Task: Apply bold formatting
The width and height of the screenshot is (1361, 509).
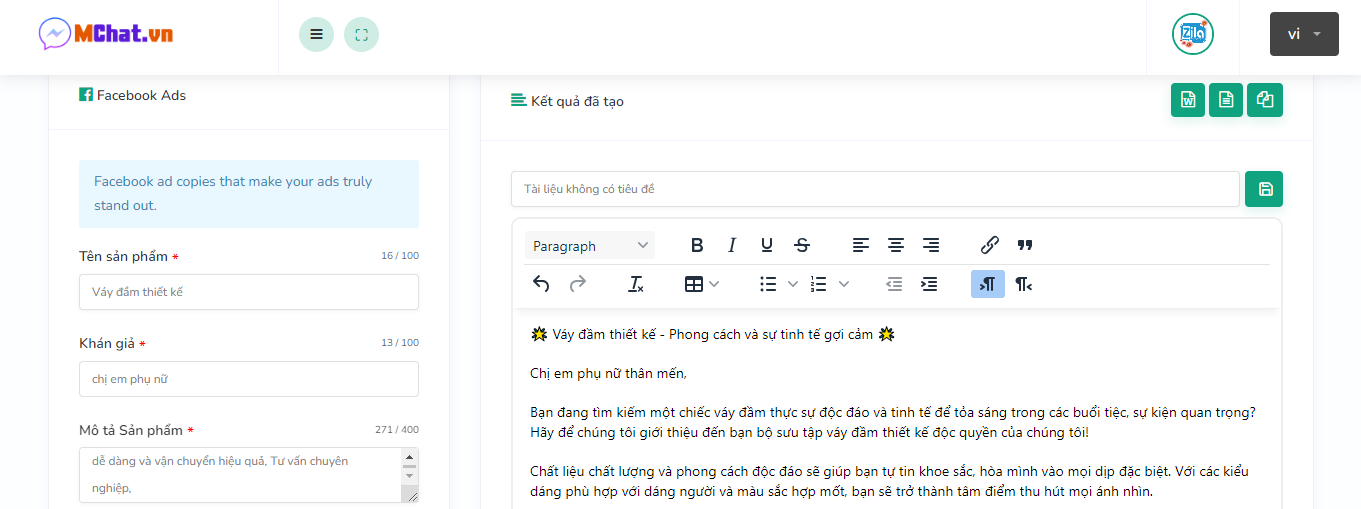Action: (697, 245)
